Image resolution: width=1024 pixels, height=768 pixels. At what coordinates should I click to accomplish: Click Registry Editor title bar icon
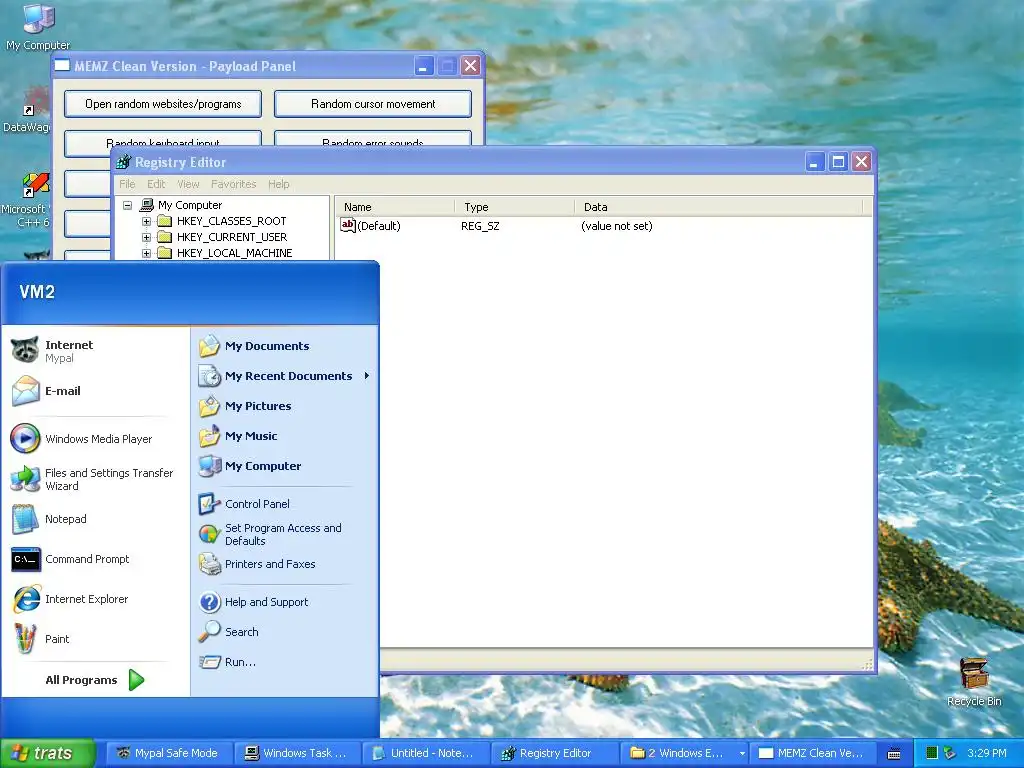click(x=123, y=162)
